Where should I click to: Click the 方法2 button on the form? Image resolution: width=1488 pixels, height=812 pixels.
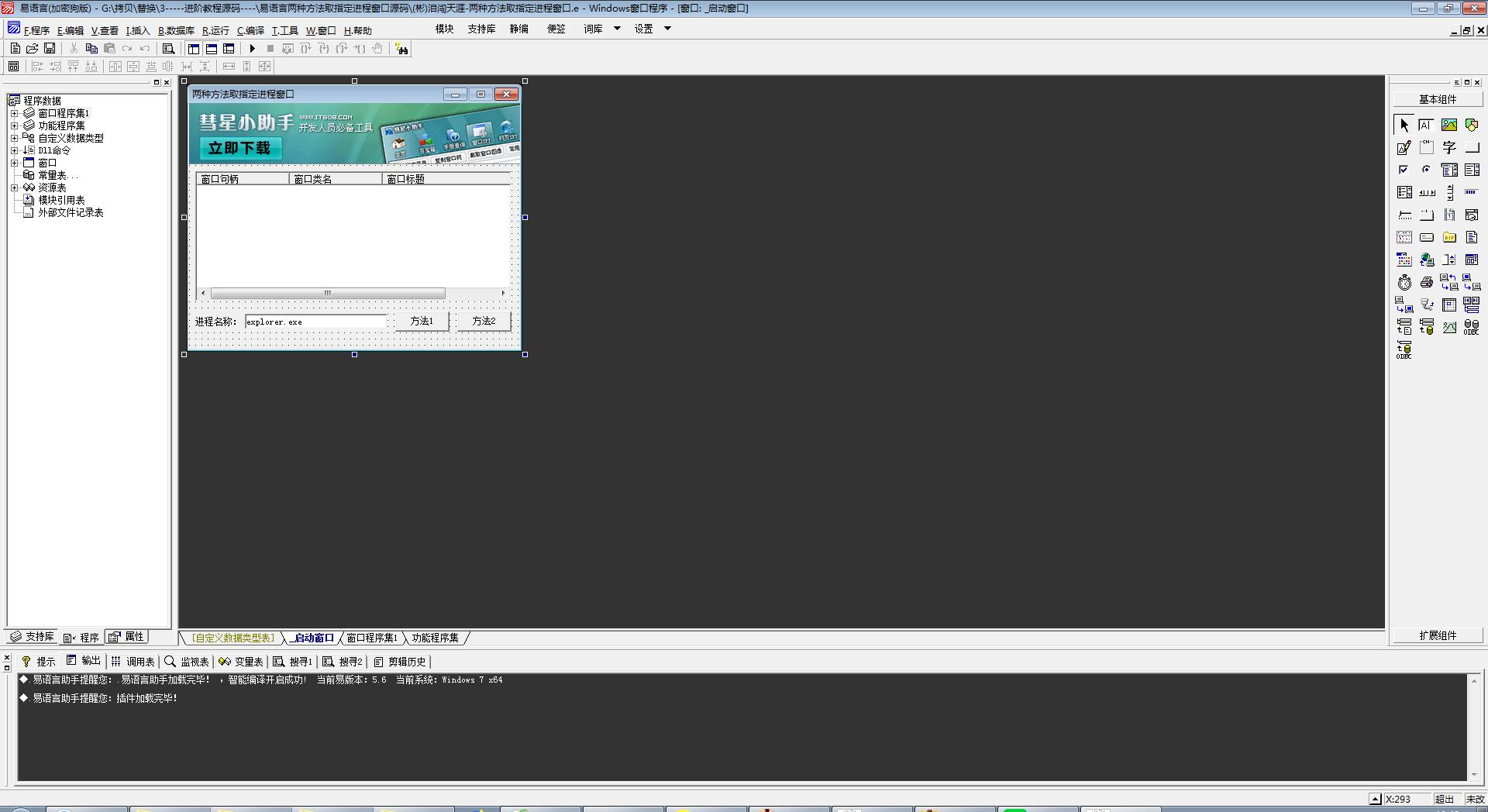pyautogui.click(x=484, y=321)
